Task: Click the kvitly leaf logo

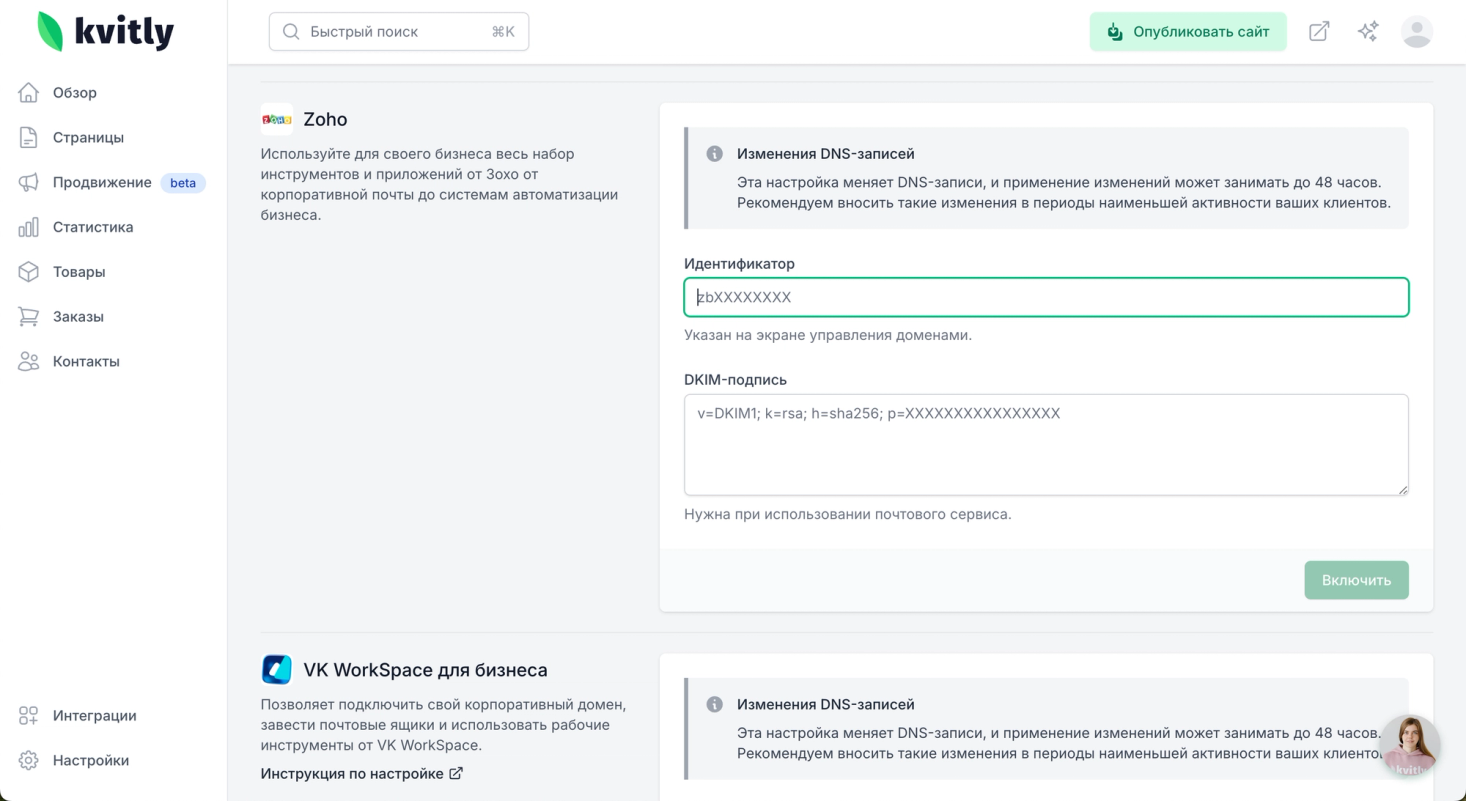Action: 50,31
